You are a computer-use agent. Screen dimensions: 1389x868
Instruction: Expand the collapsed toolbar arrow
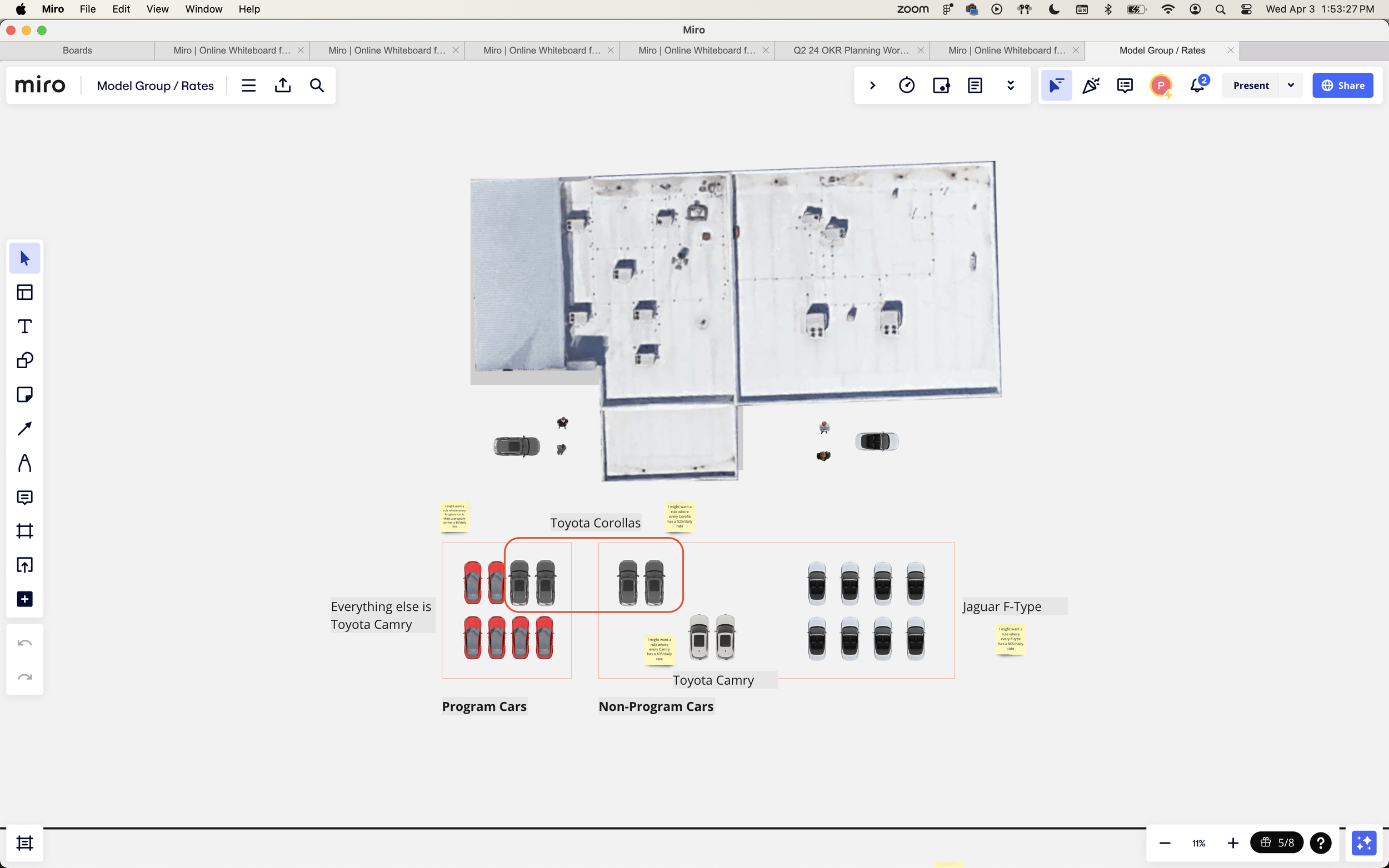coord(873,86)
